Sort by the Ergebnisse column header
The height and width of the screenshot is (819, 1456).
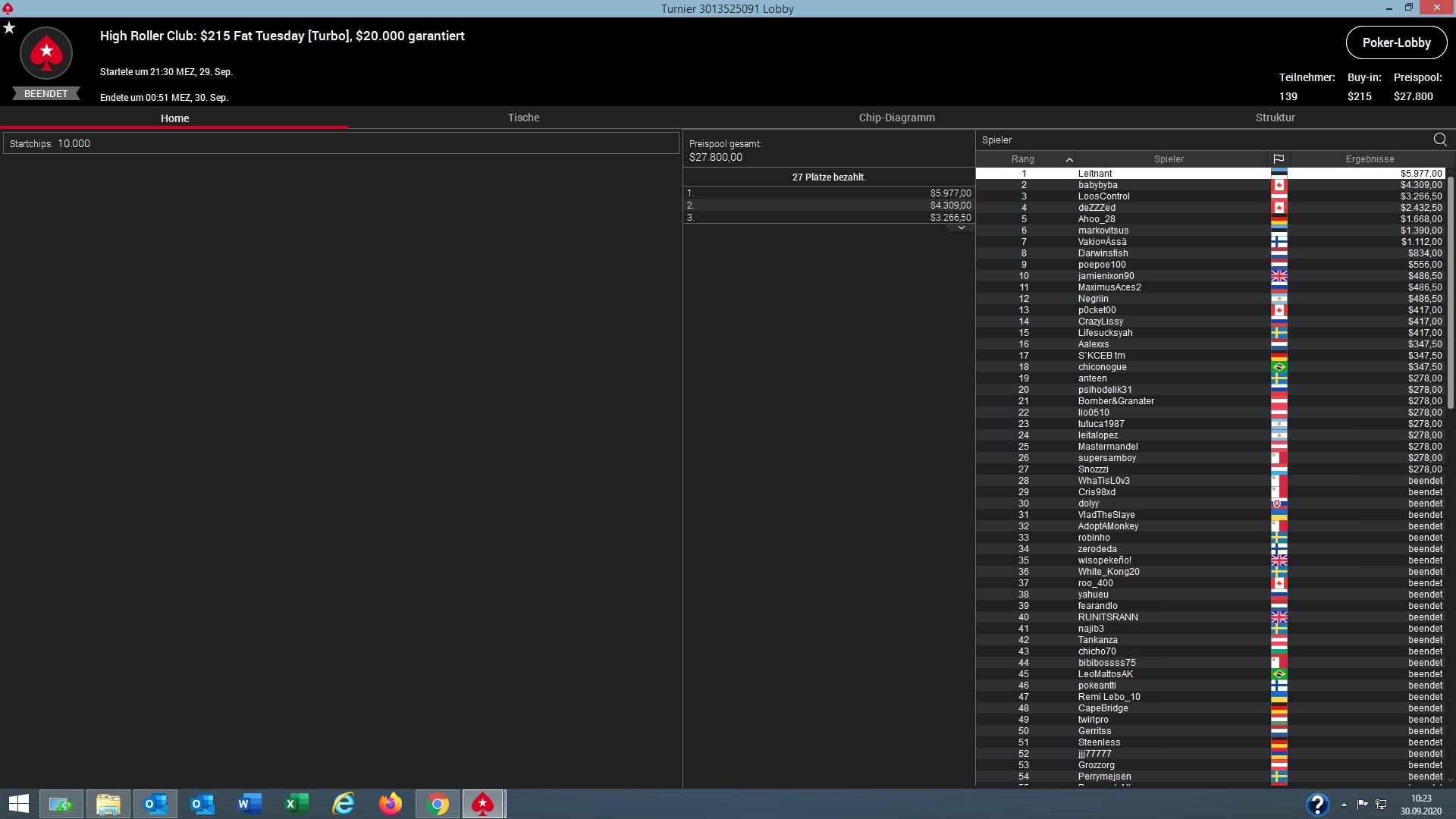(1370, 159)
